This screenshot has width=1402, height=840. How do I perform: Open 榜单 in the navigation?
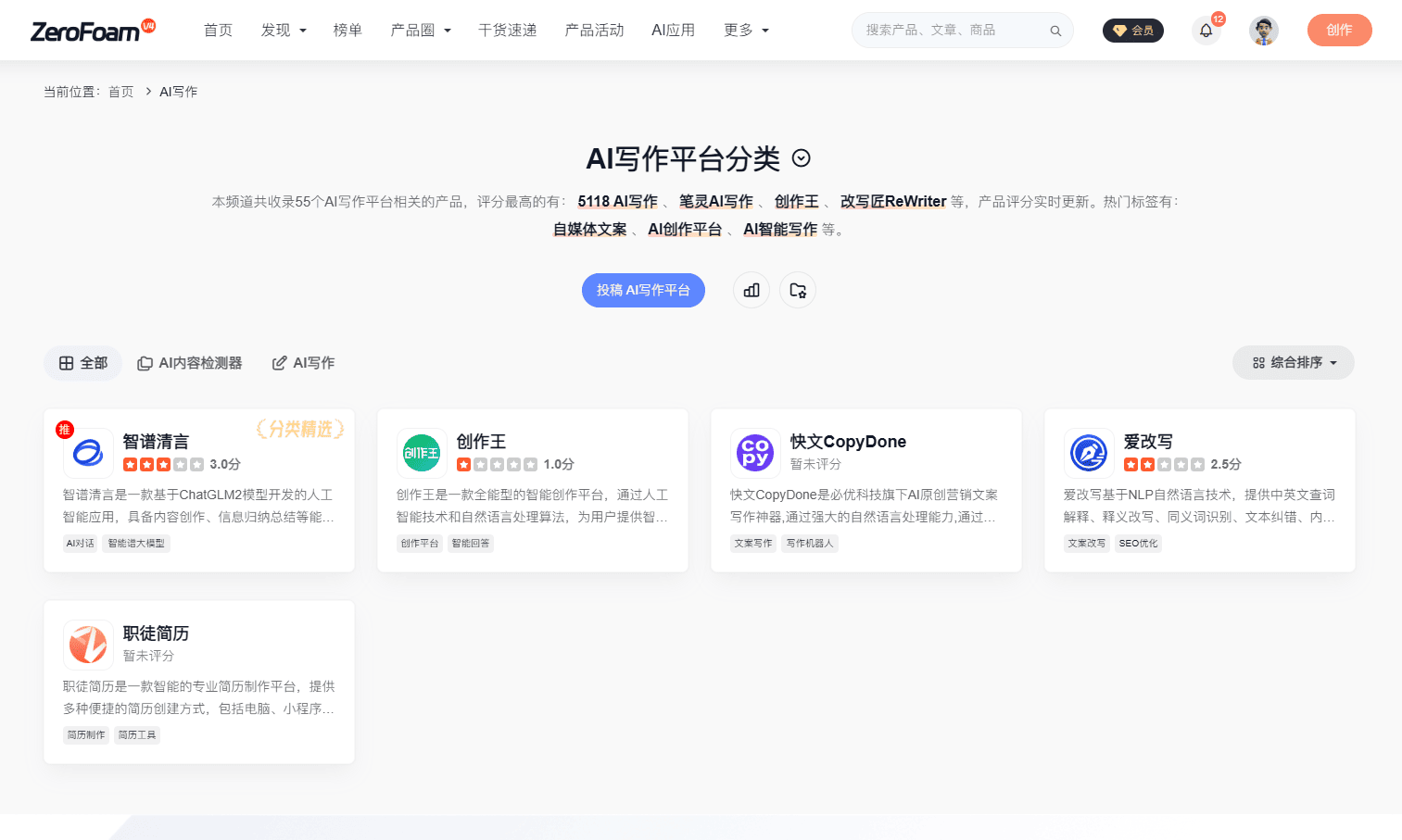(x=347, y=31)
